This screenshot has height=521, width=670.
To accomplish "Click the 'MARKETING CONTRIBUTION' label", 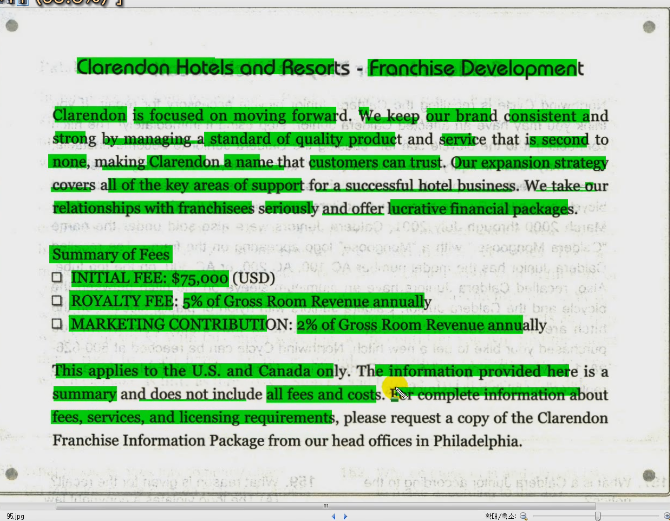I will click(180, 324).
